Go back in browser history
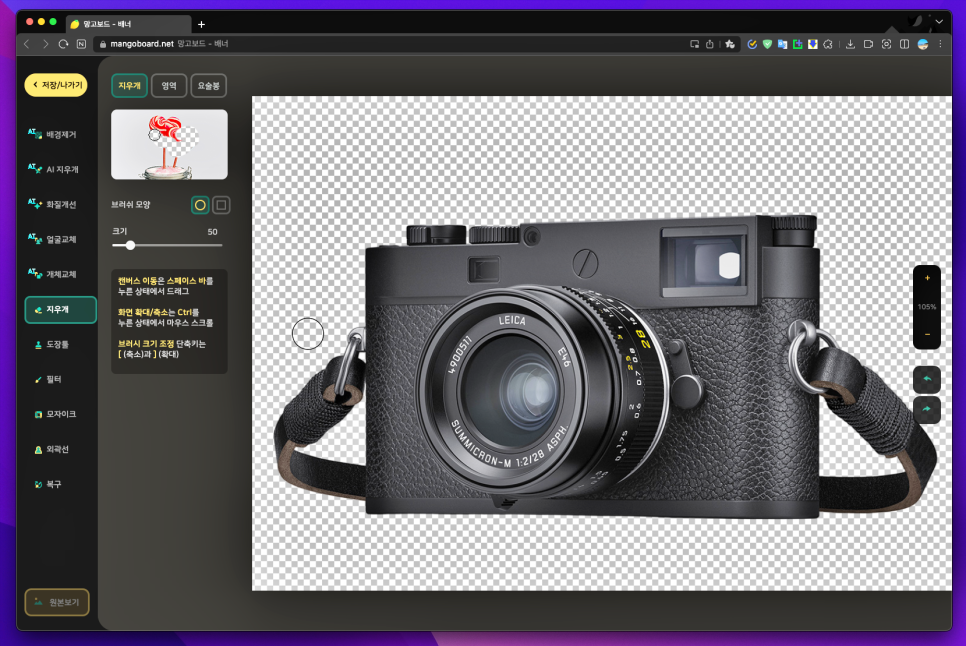 [26, 44]
